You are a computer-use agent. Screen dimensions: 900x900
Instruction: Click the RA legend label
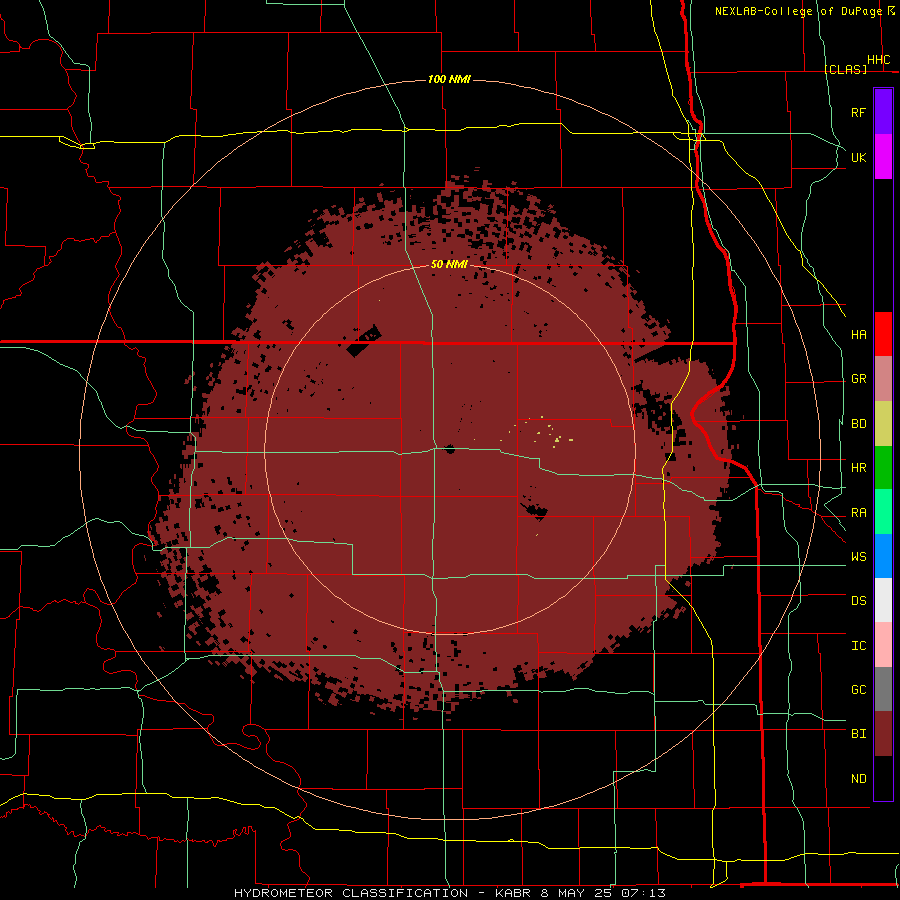coord(858,513)
